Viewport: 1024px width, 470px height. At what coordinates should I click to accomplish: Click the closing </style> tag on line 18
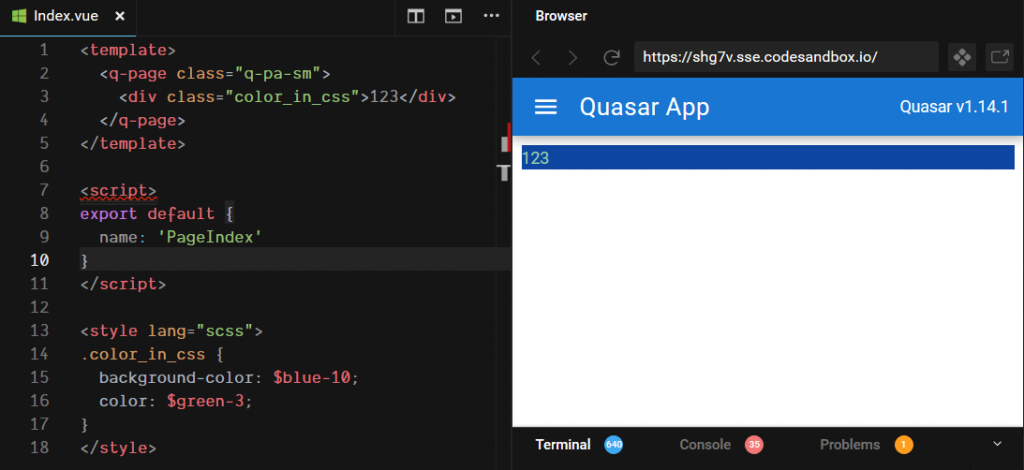click(118, 448)
